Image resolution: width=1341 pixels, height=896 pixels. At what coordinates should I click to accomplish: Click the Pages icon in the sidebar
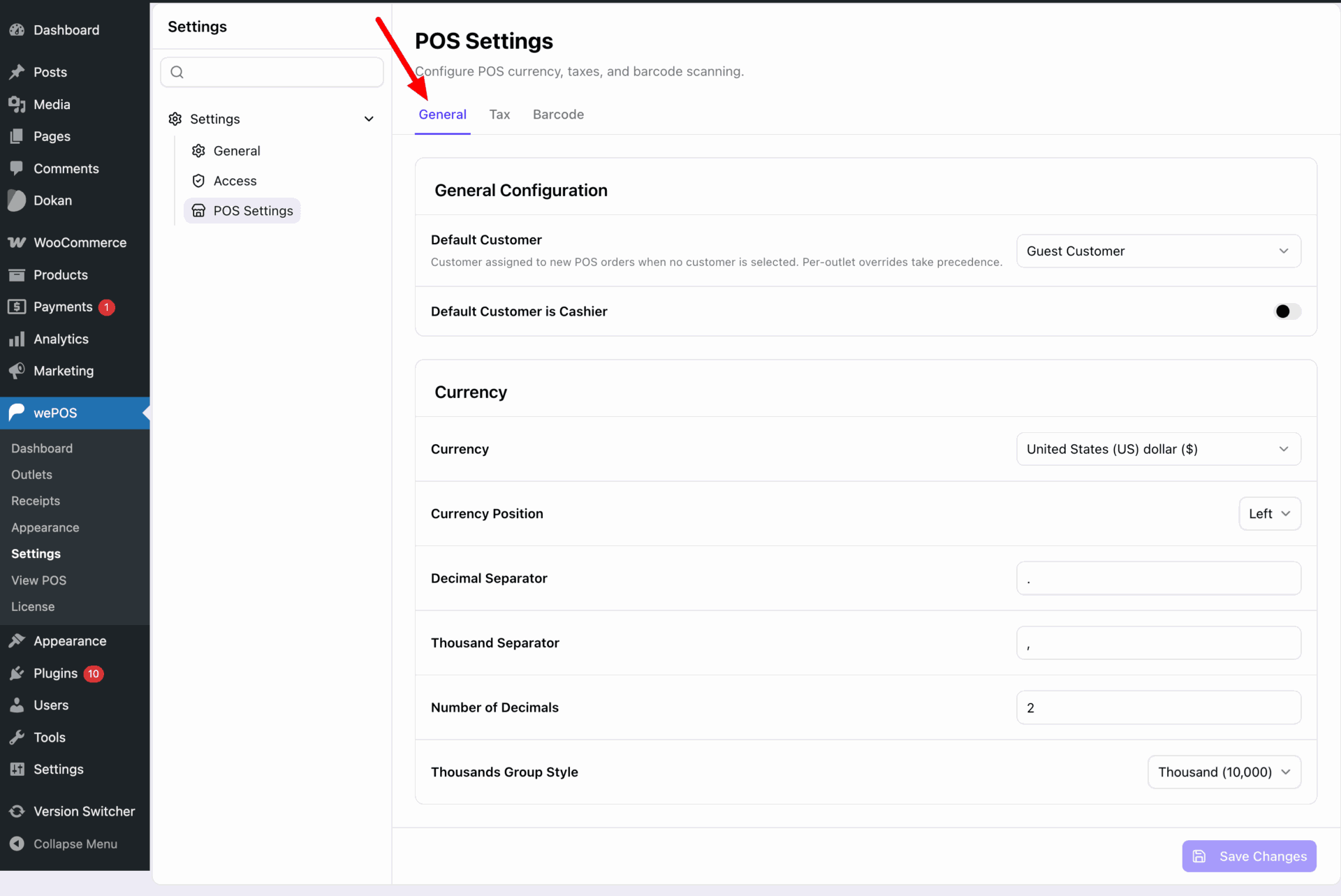[17, 136]
